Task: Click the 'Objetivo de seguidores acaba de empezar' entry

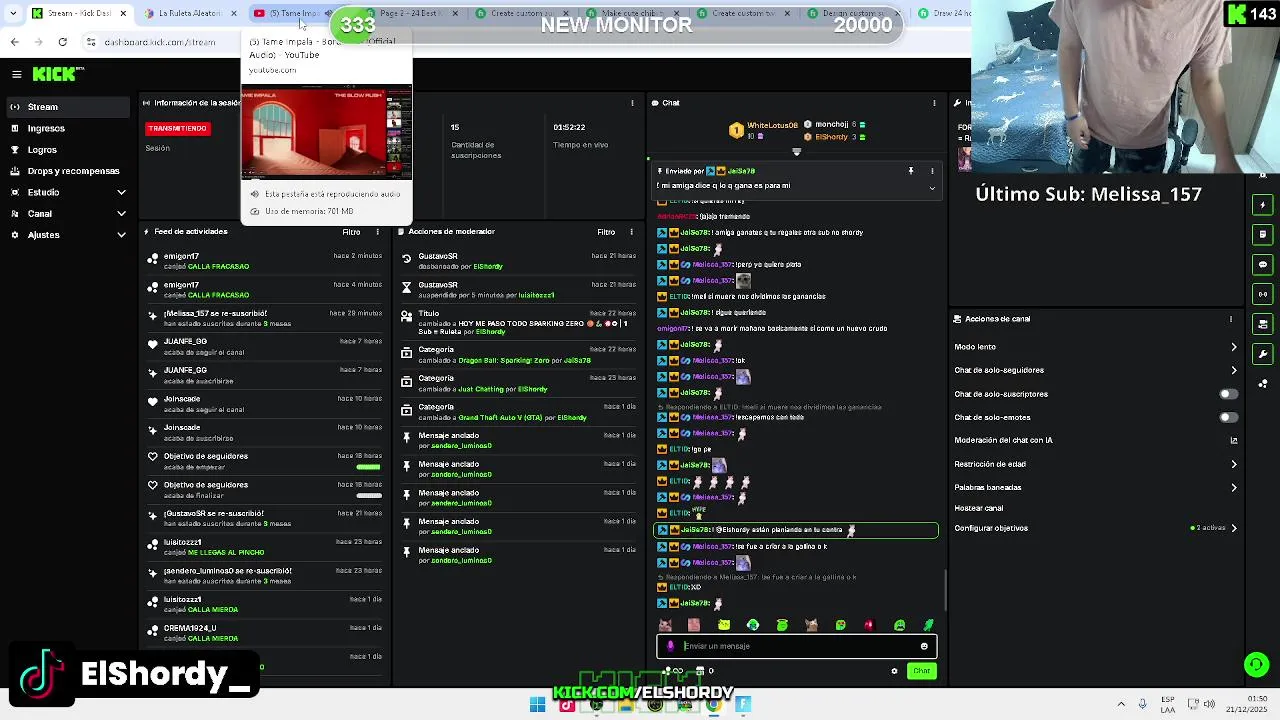Action: click(264, 461)
